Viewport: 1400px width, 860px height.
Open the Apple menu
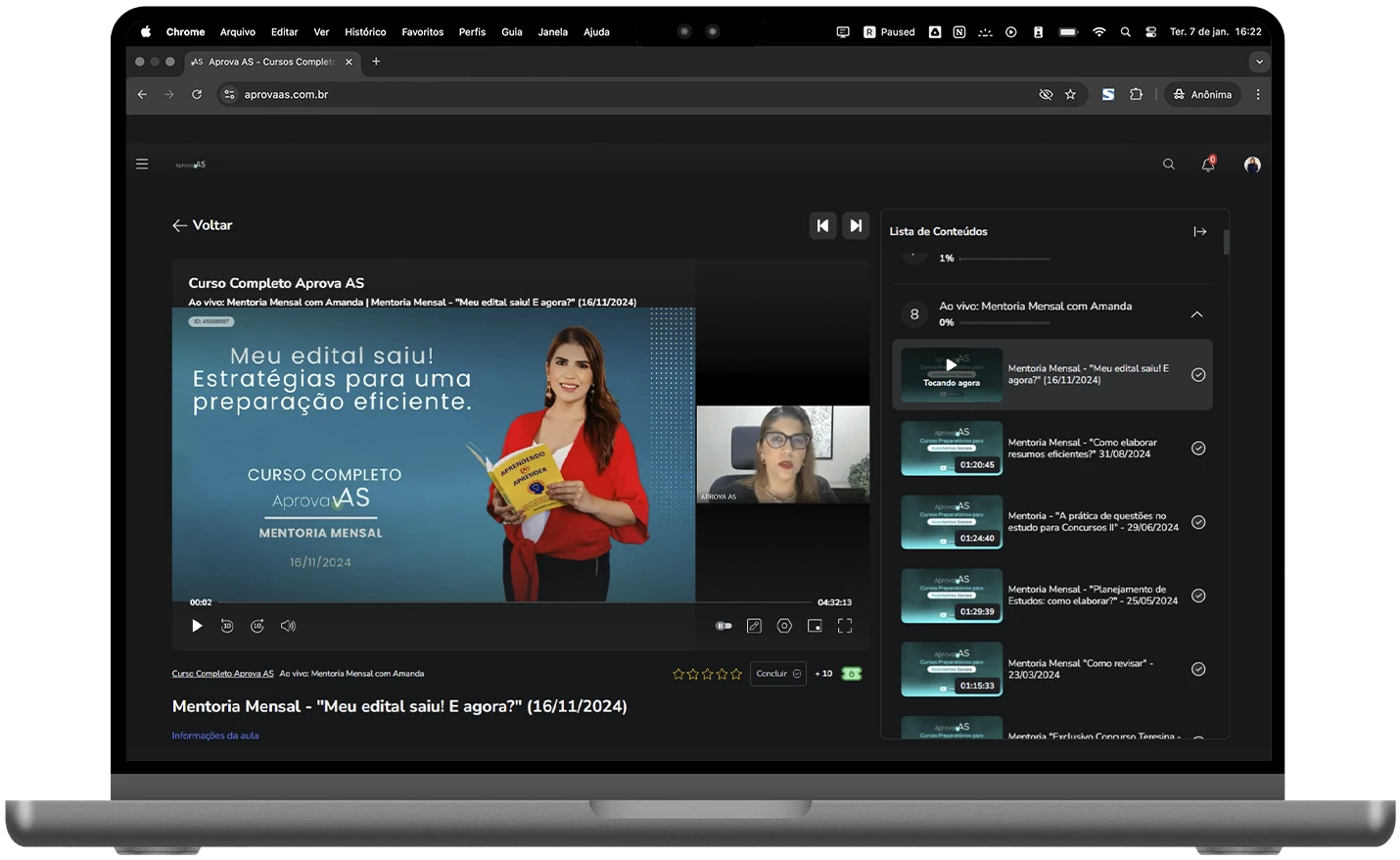(146, 32)
